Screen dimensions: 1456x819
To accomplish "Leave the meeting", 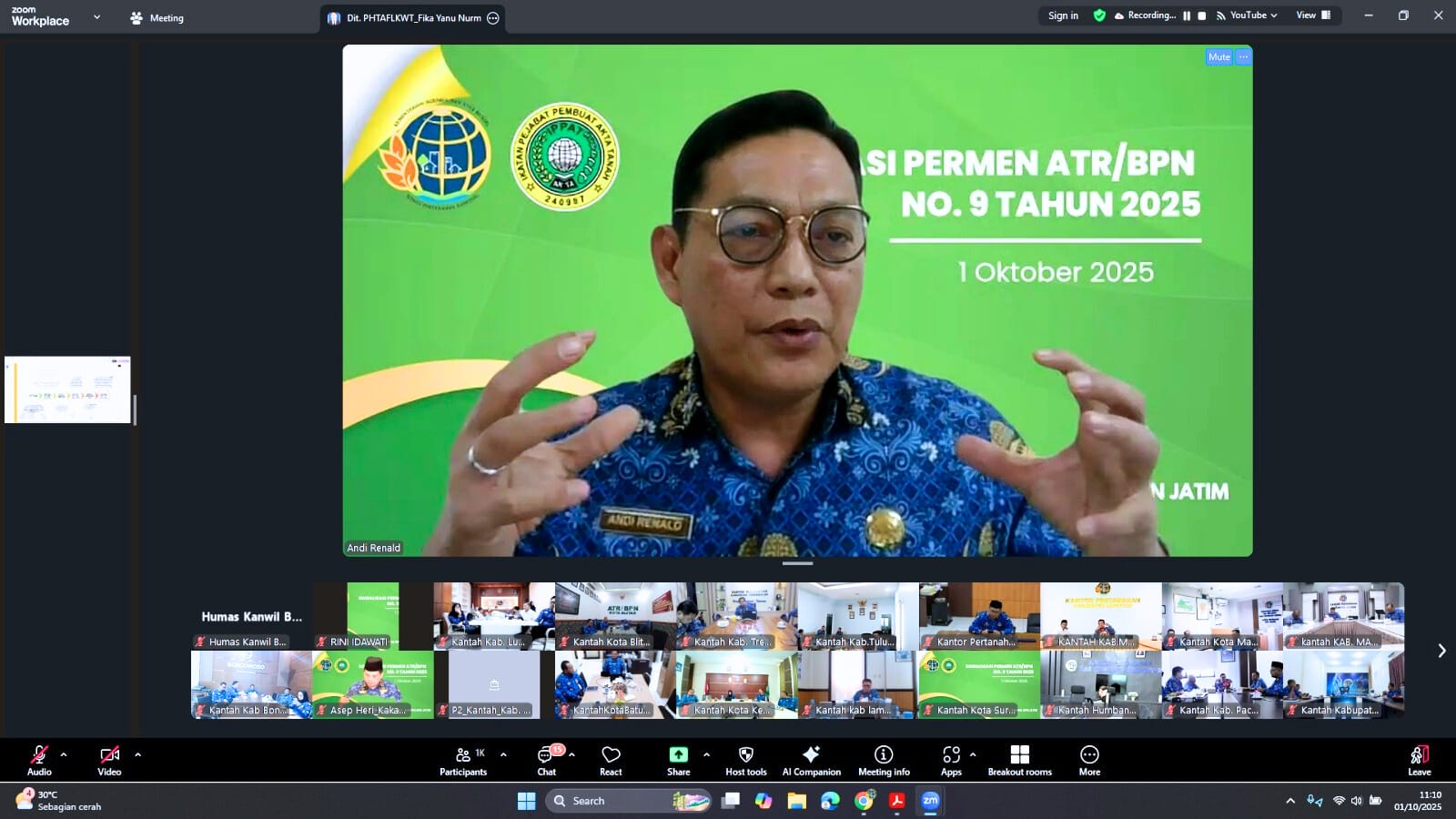I will (x=1419, y=760).
